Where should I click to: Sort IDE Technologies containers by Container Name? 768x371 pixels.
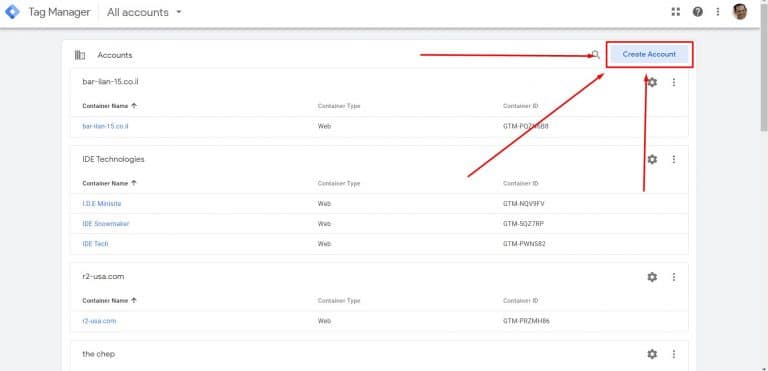tap(109, 183)
